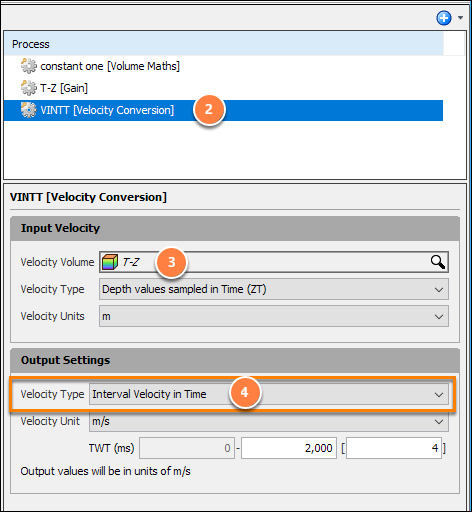The width and height of the screenshot is (472, 512).
Task: Click the Velocity Units label
Action: (x=53, y=316)
